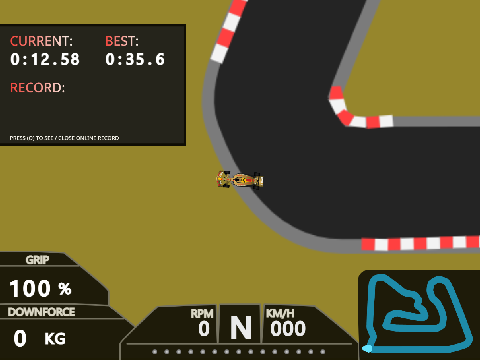The image size is (480, 360).
Task: Click the 100 % grip value
Action: pos(40,288)
